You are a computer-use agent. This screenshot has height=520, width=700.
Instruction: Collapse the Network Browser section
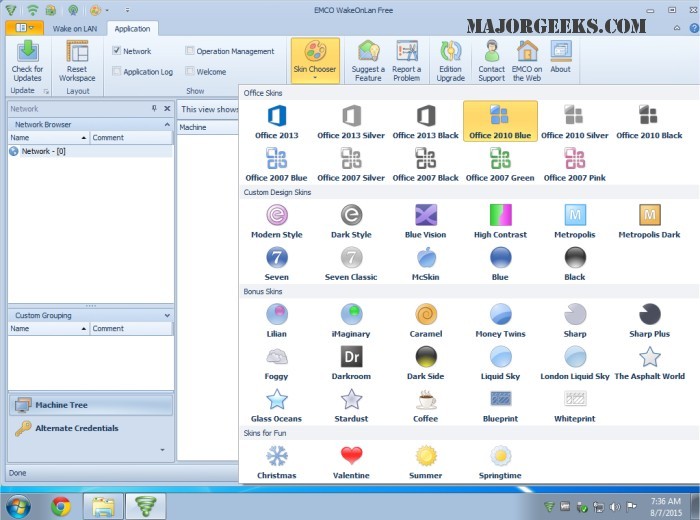click(x=167, y=125)
